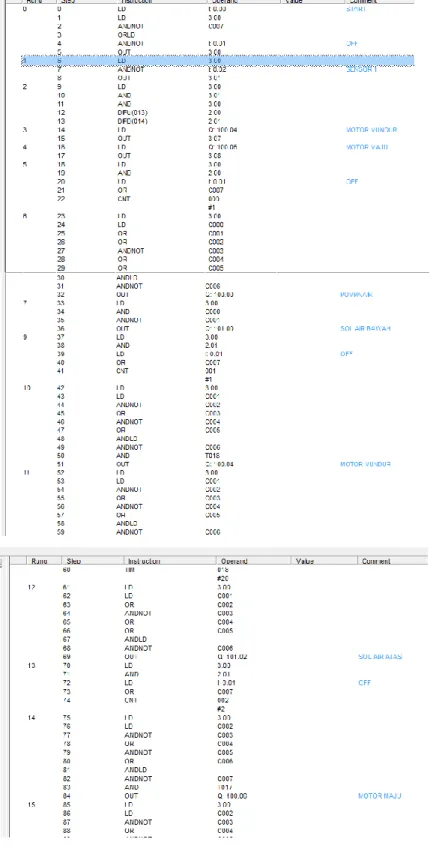Viewport: 430px width, 851px height.
Task: Select the OUT instruction at step 36
Action: tap(123, 329)
